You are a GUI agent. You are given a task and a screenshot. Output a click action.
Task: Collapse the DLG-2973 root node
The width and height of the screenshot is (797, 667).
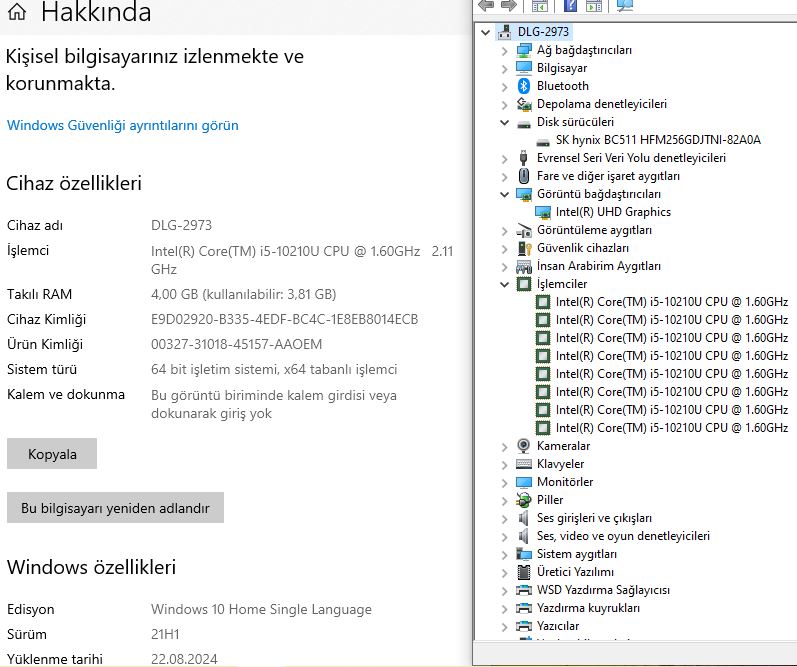click(485, 32)
